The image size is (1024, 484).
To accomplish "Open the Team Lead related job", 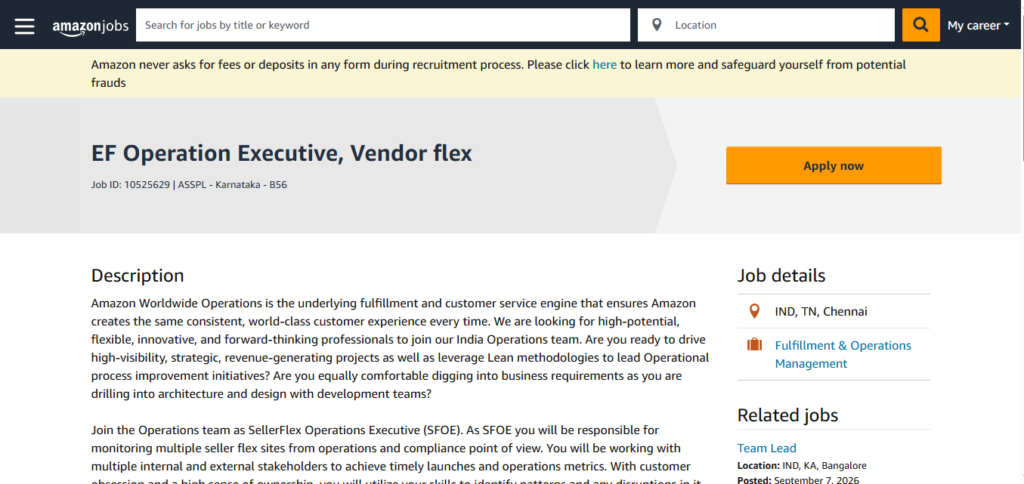I will point(767,448).
